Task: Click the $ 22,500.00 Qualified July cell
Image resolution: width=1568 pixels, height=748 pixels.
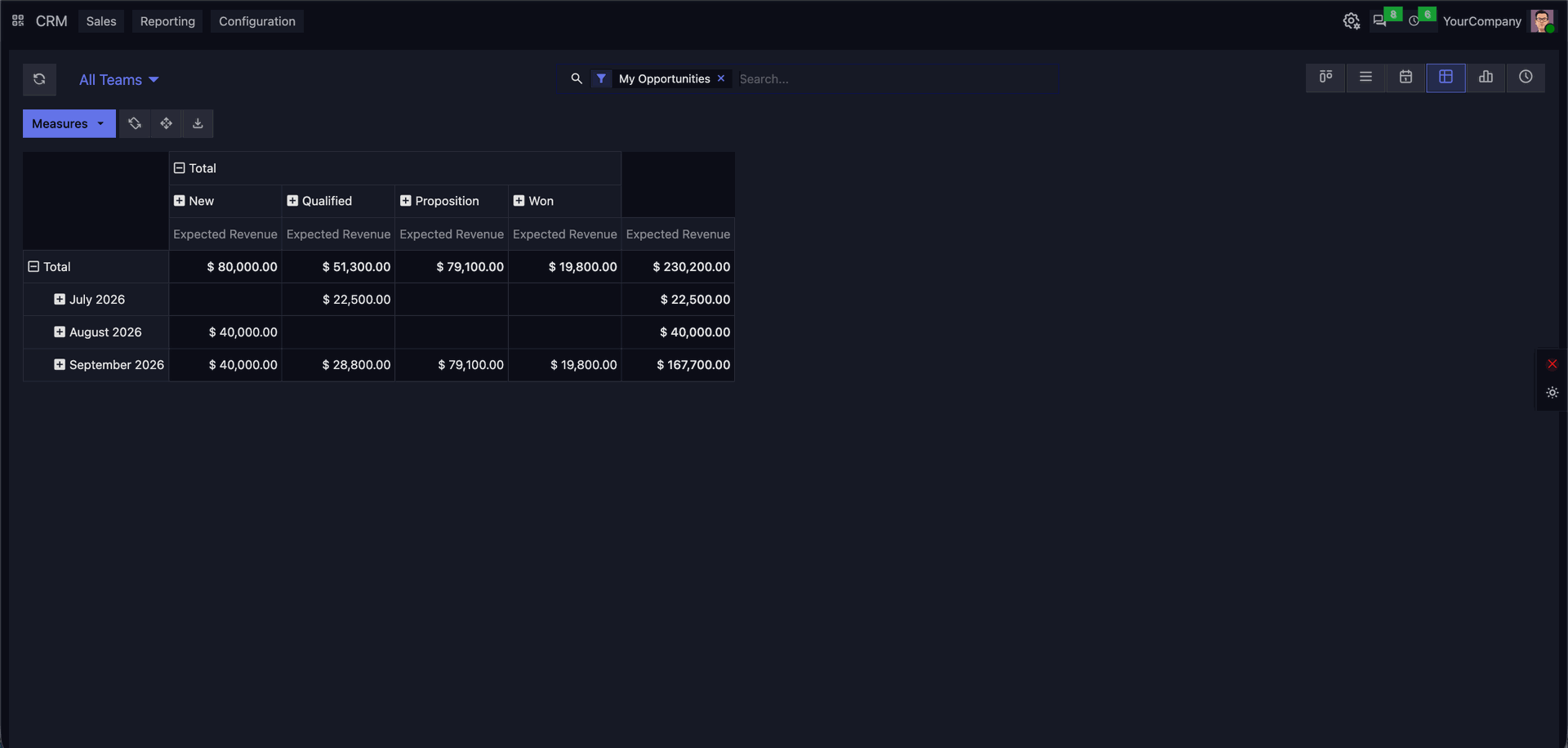Action: tap(338, 299)
